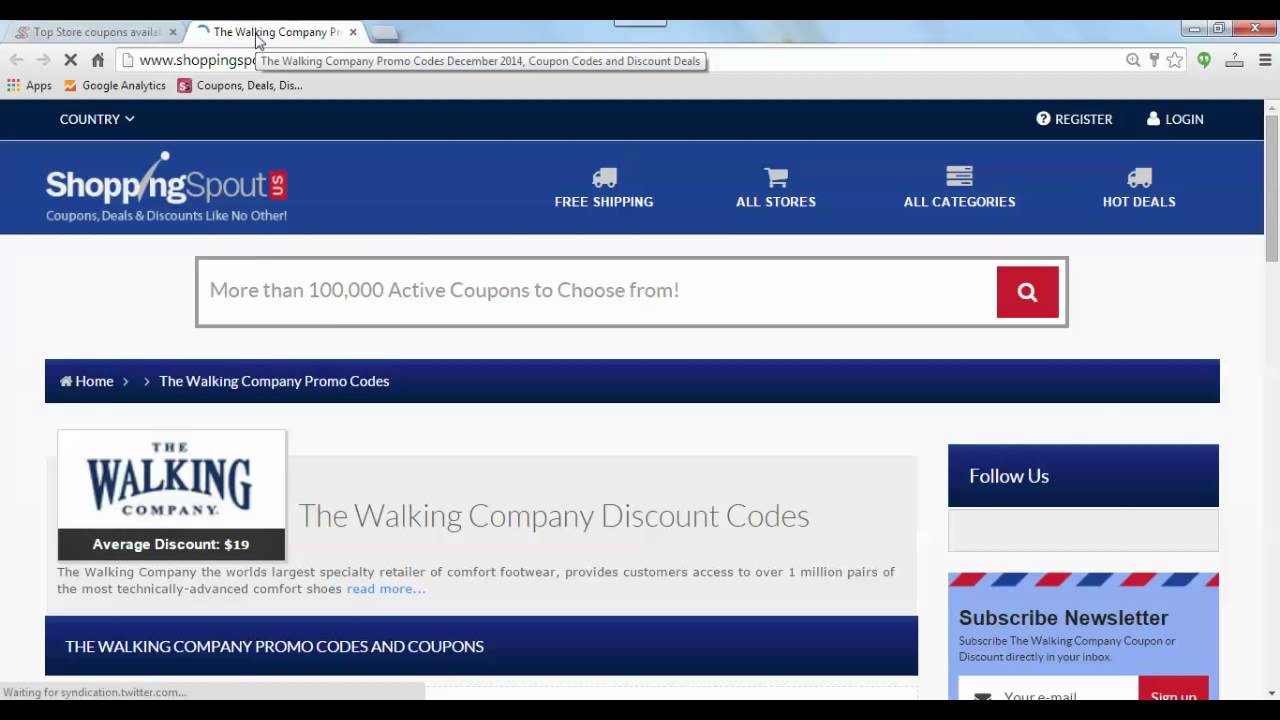Image resolution: width=1280 pixels, height=720 pixels.
Task: Open the Coupons, Deals bookmark
Action: tap(240, 86)
